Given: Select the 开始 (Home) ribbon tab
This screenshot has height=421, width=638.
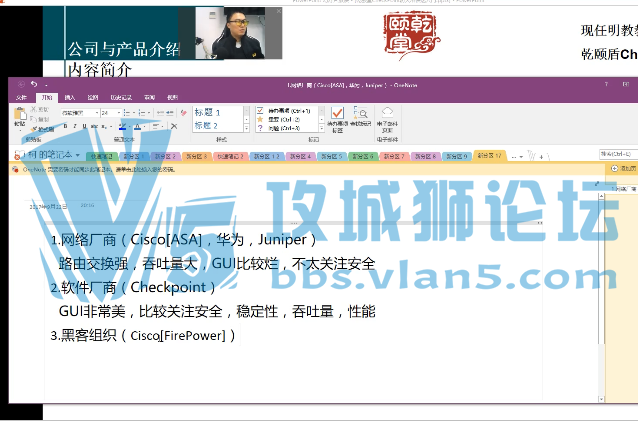Looking at the screenshot, I should click(47, 97).
